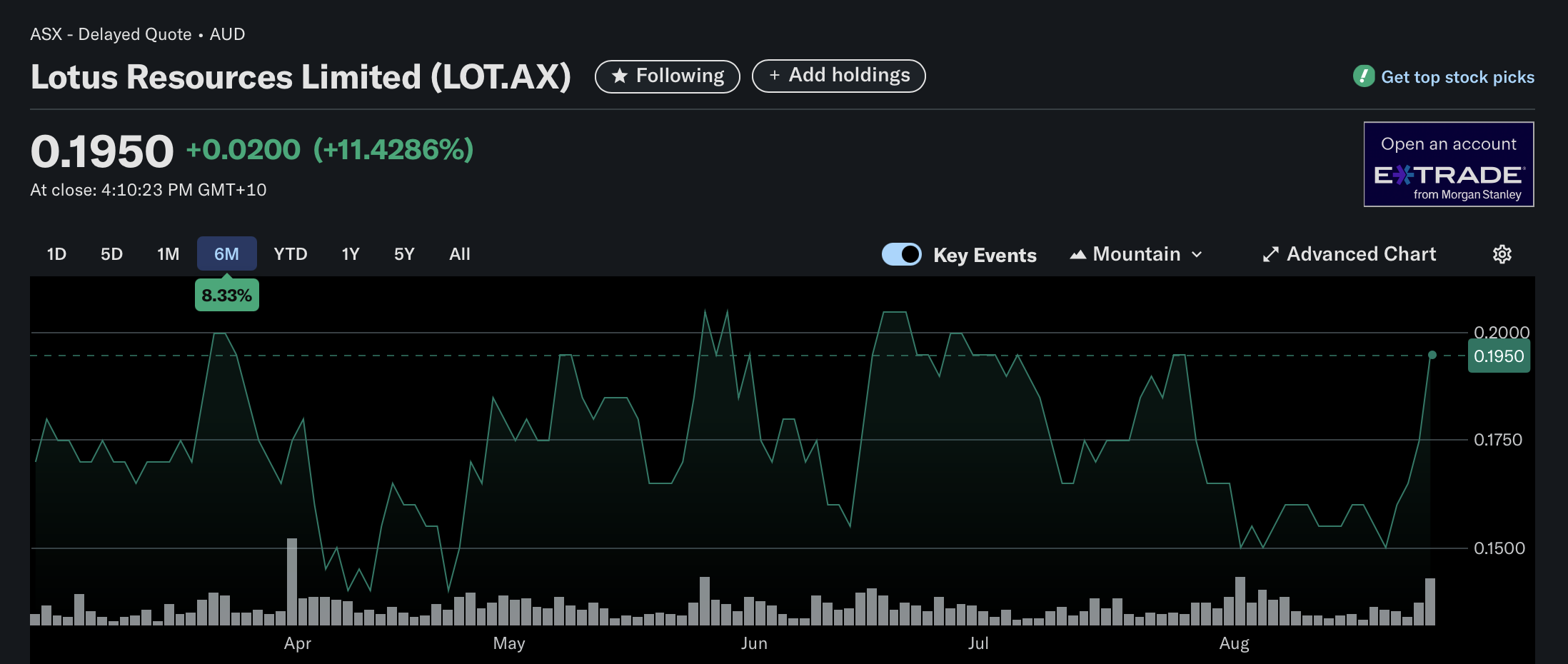Click the star icon in Following
The height and width of the screenshot is (664, 1568).
pyautogui.click(x=620, y=76)
